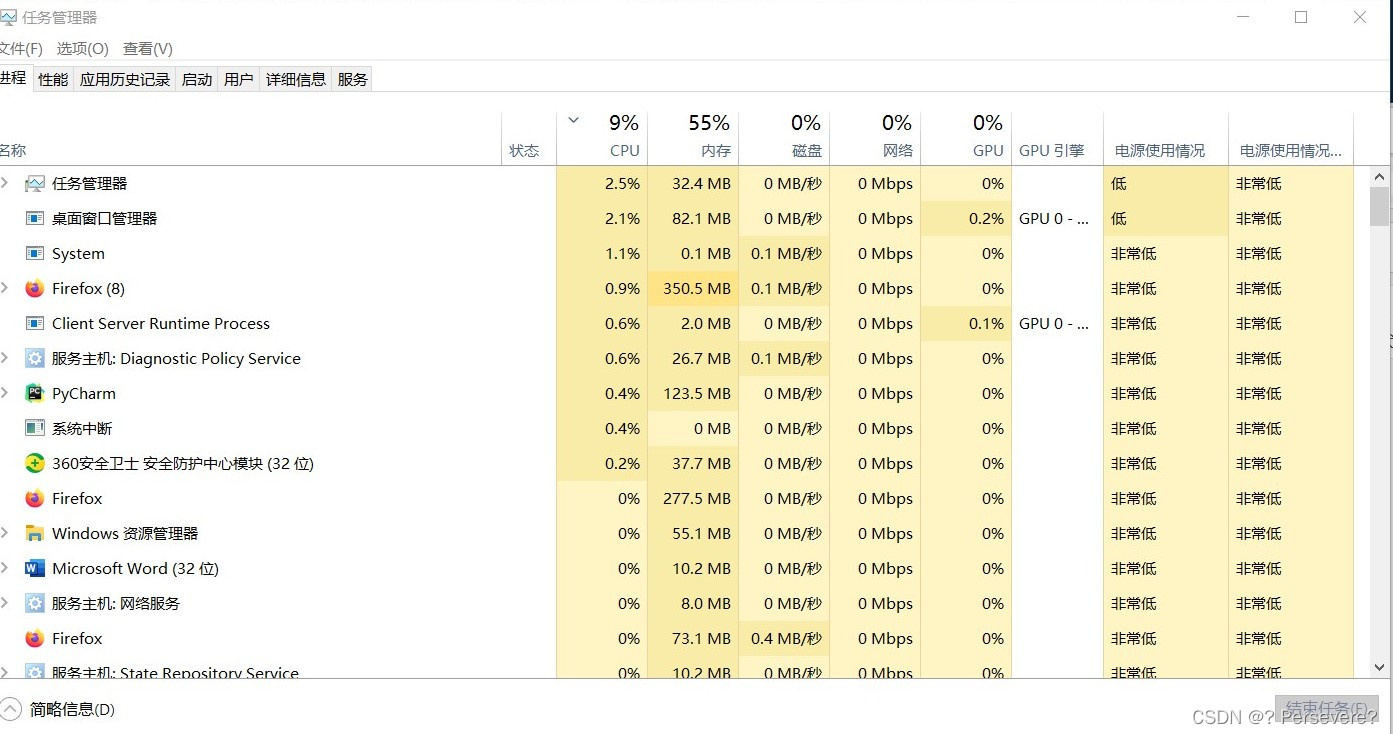Click the 1.1% CPU value of System

pos(622,254)
